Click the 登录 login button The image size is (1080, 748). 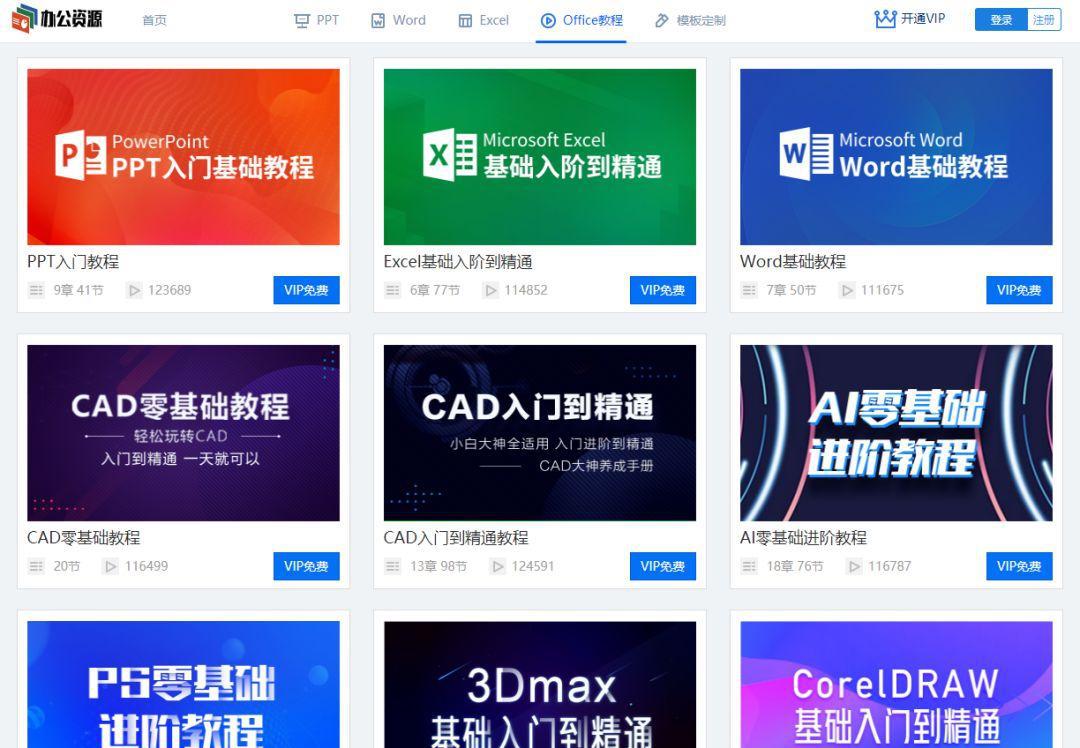click(x=1001, y=20)
